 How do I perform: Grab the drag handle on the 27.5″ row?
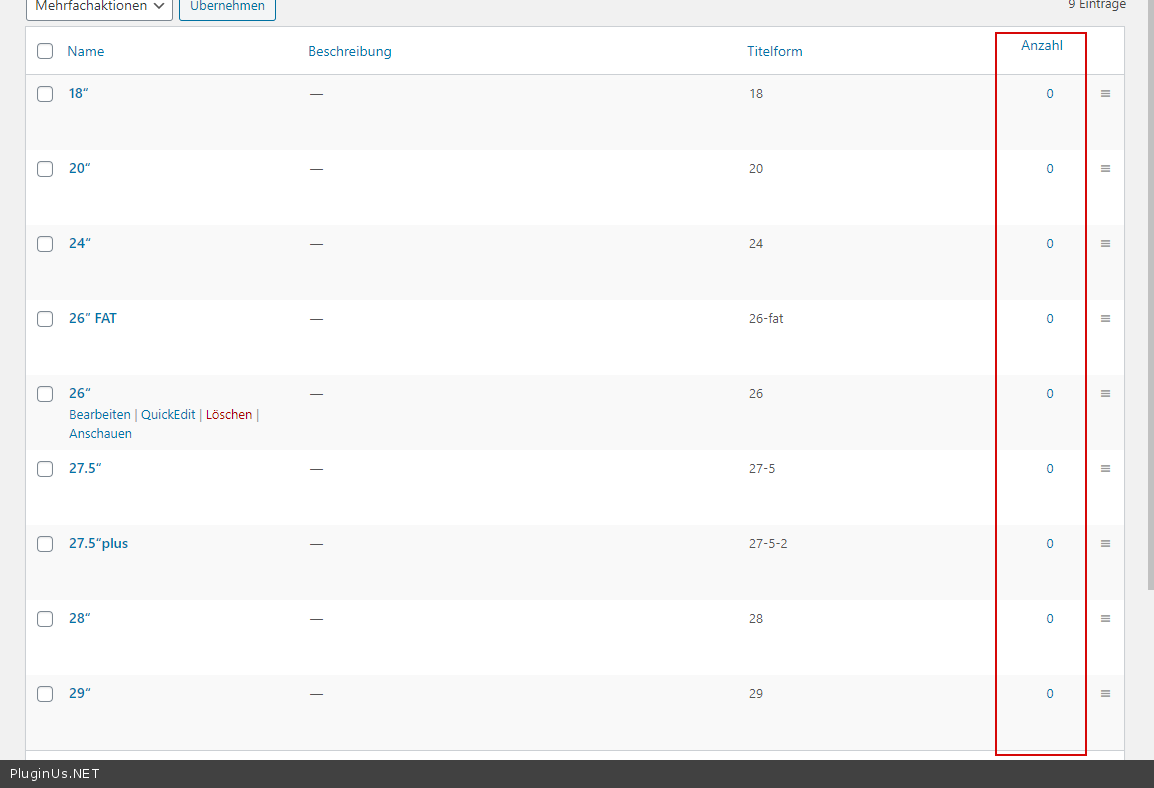coord(1105,469)
